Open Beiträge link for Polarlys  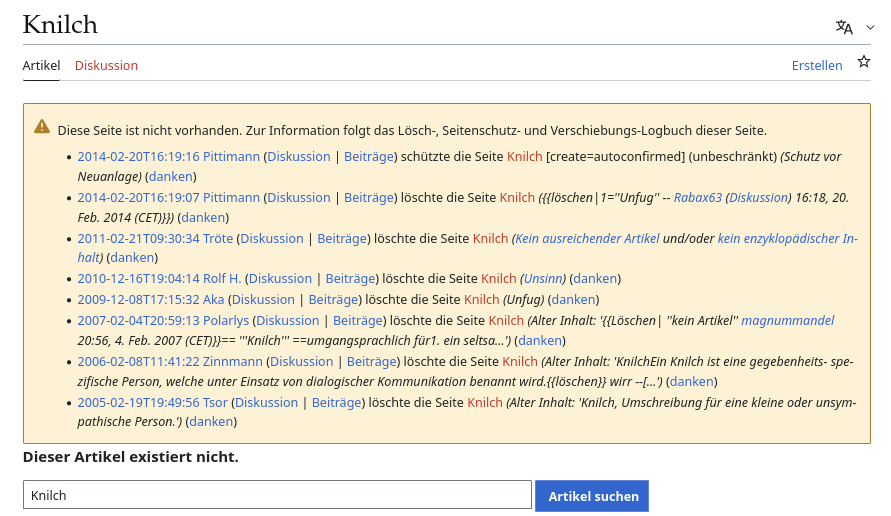pyautogui.click(x=358, y=321)
